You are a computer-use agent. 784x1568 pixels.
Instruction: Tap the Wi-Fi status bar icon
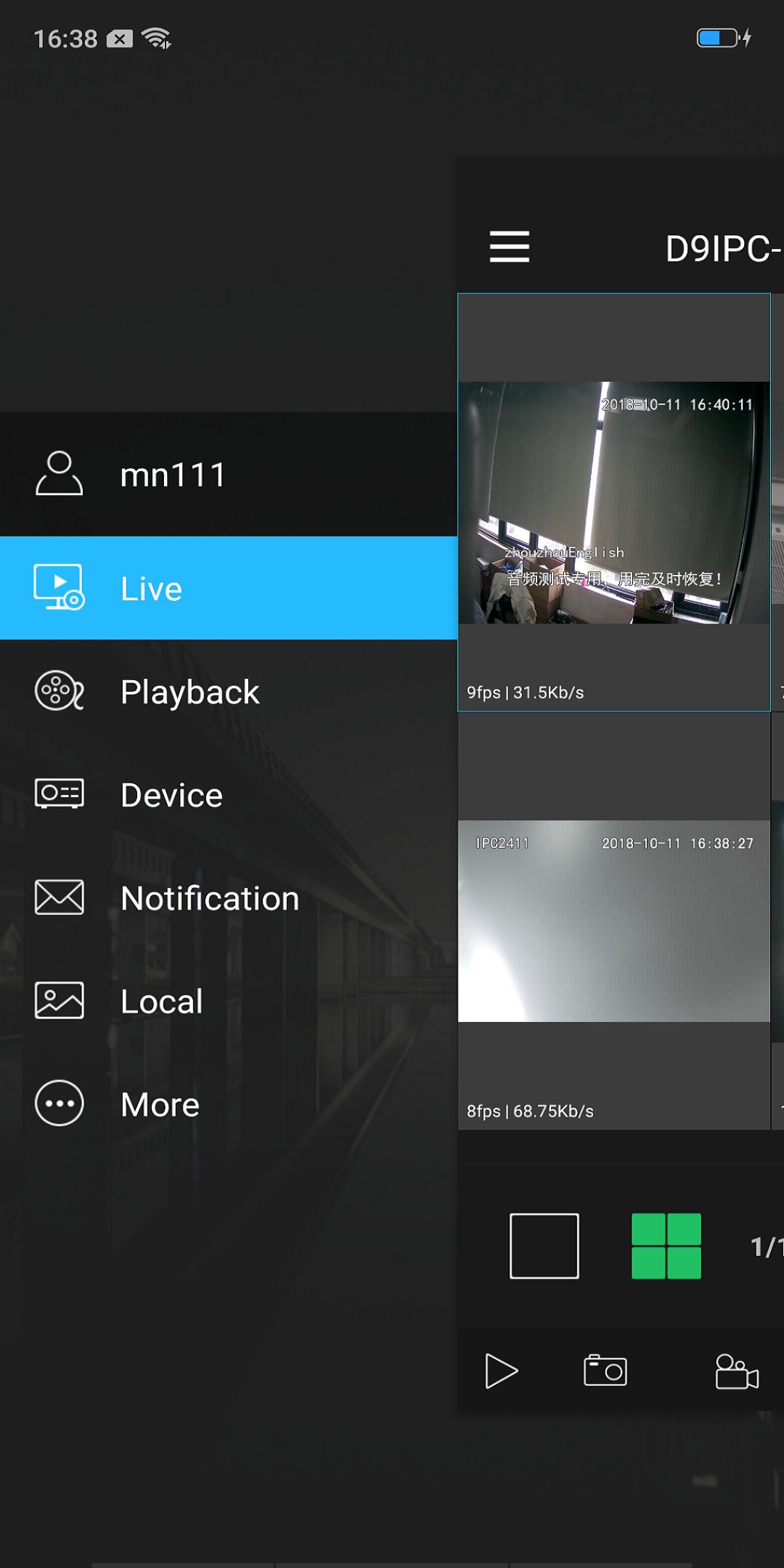point(156,38)
